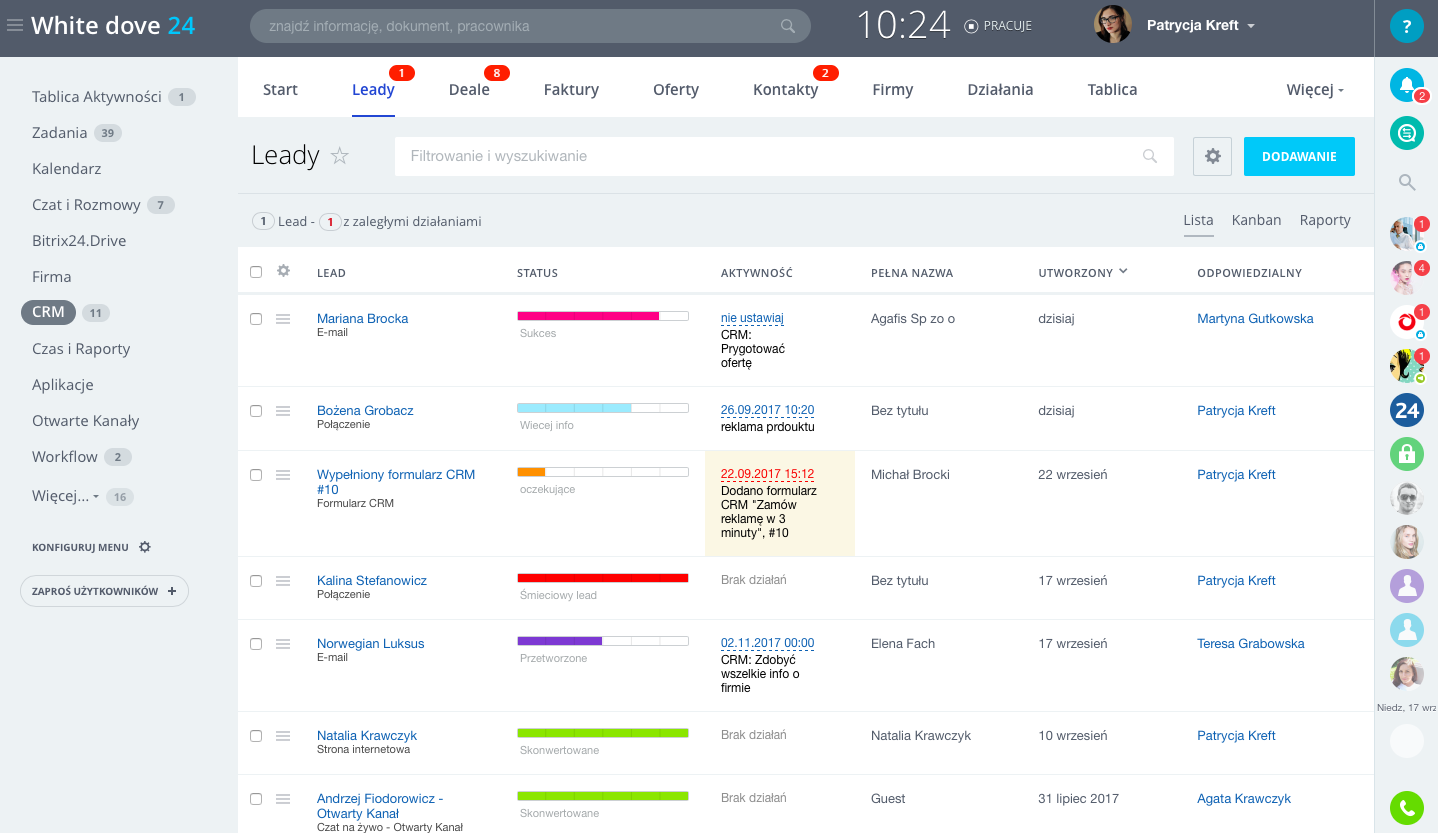
Task: Switch to the Kanban view
Action: (1256, 220)
